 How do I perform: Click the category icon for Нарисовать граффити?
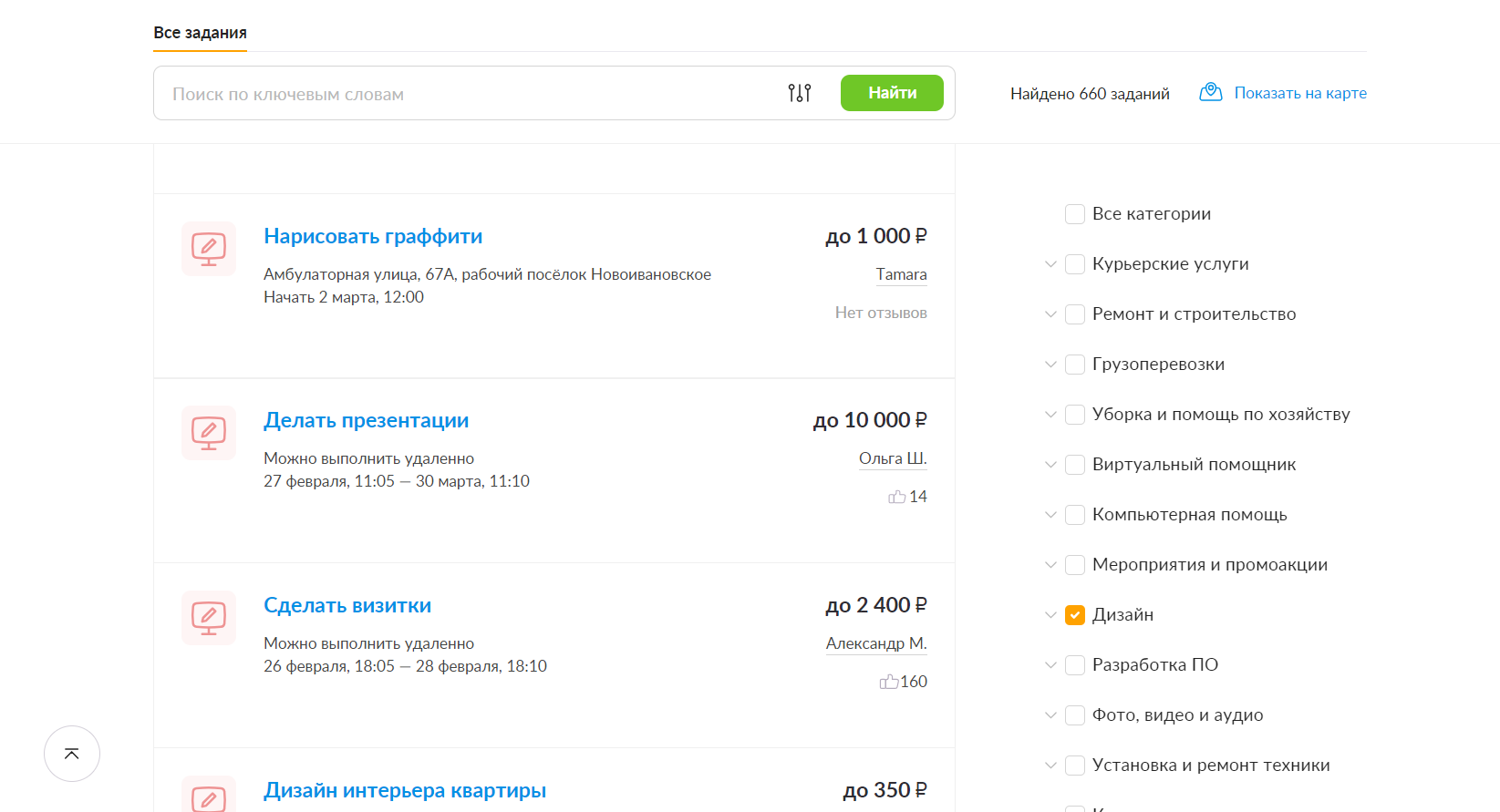(209, 249)
